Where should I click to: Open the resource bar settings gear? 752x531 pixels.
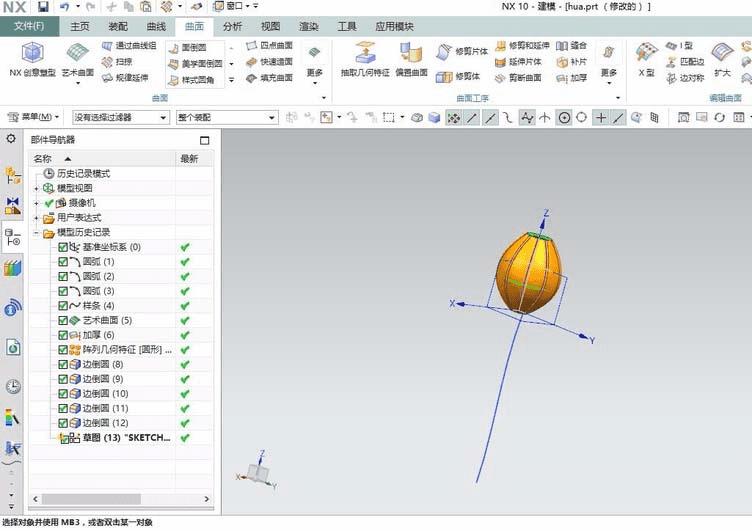tap(11, 139)
